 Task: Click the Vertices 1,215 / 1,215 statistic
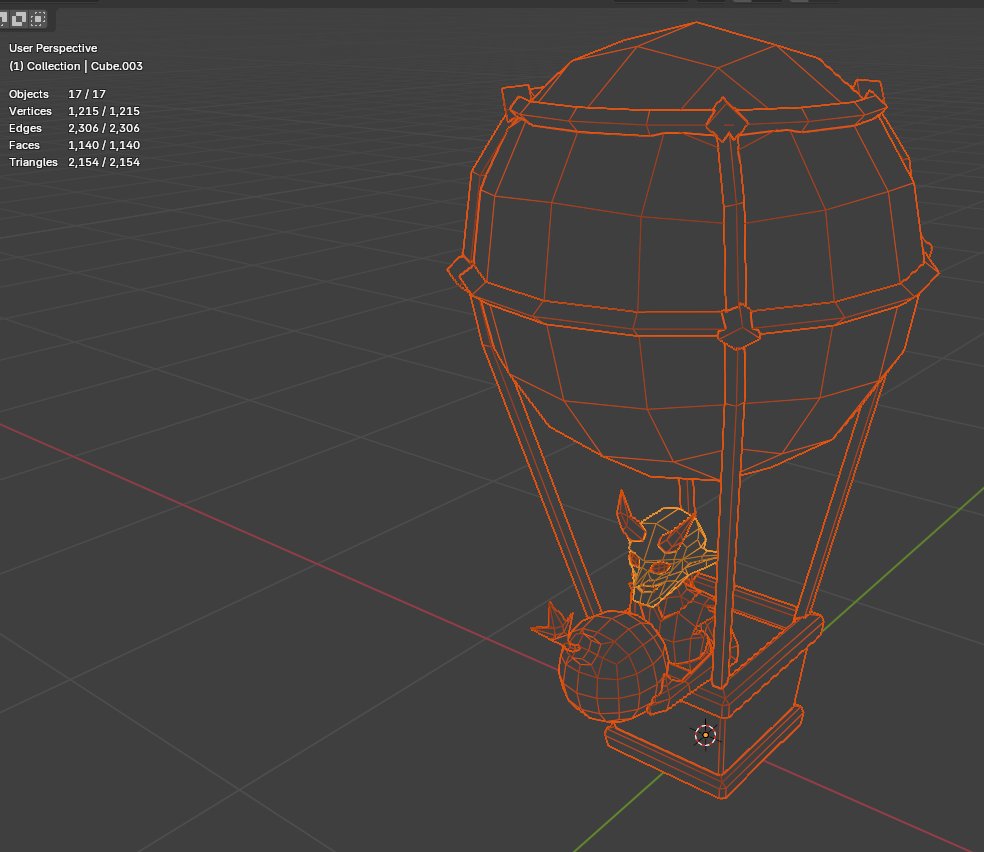coord(74,111)
